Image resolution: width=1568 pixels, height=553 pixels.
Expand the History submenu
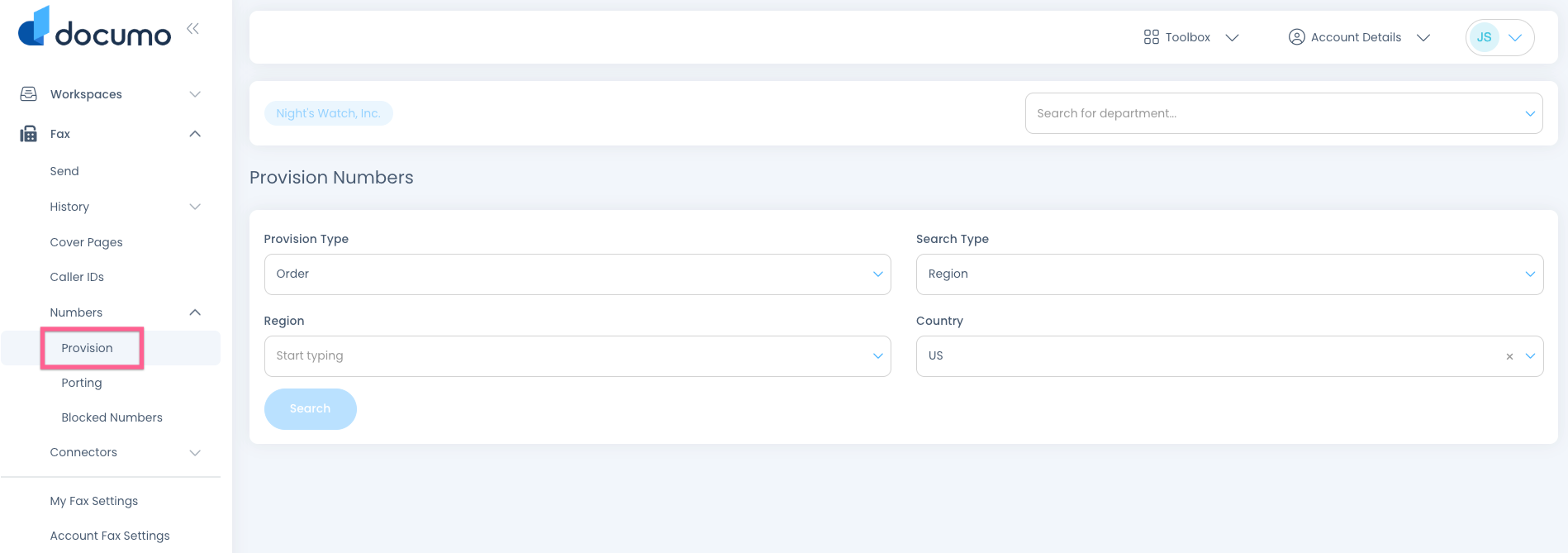pos(195,207)
